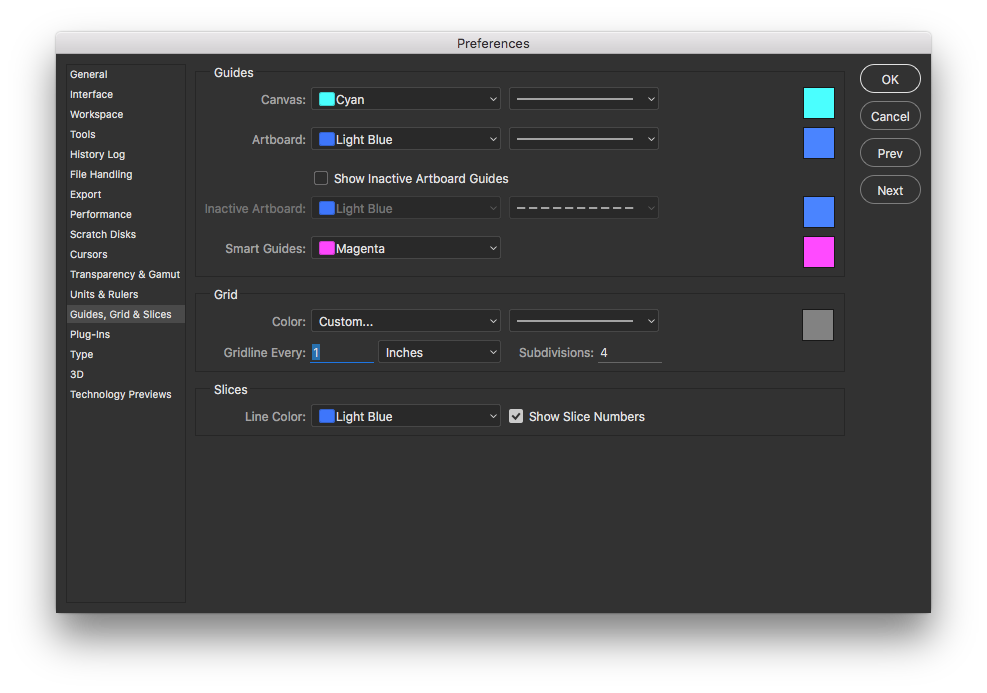The height and width of the screenshot is (693, 987).
Task: Click the cyan Canvas guide color swatch
Action: 818,103
